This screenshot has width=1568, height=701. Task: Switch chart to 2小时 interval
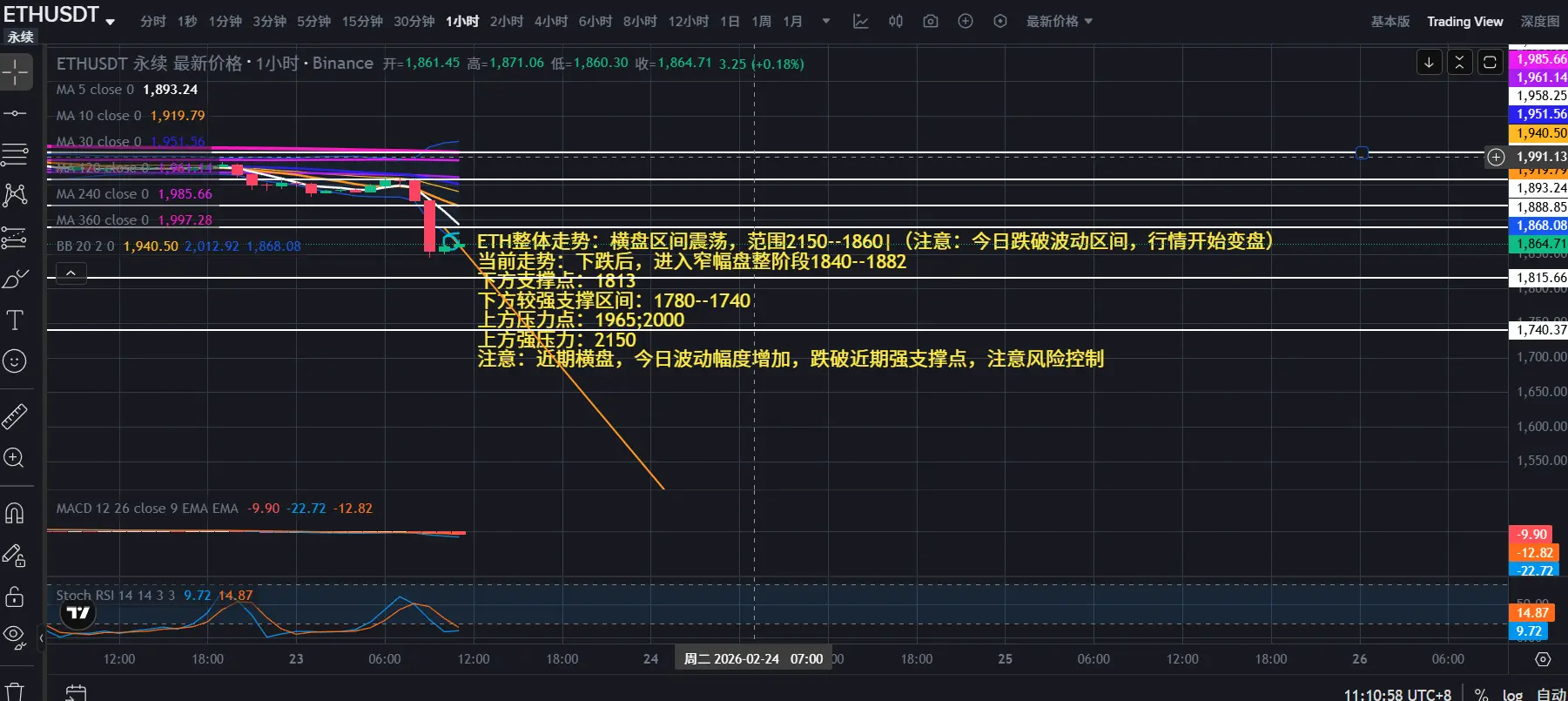507,21
